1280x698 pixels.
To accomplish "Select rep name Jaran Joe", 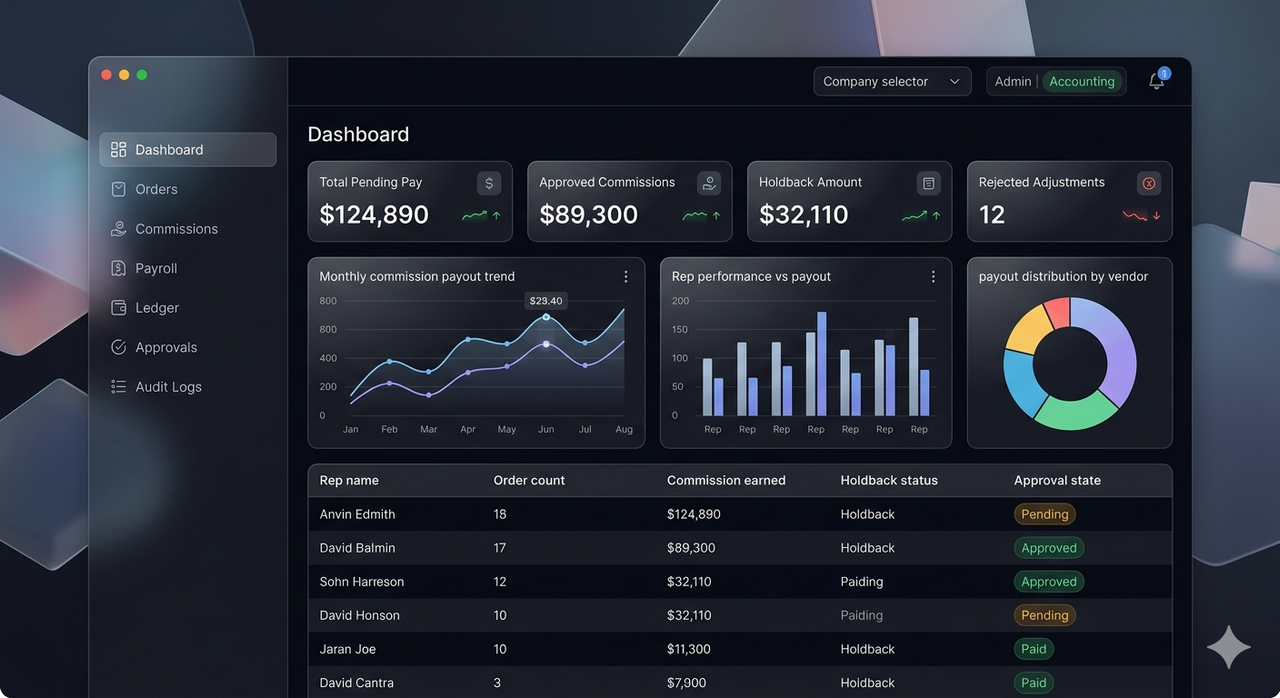I will (348, 649).
